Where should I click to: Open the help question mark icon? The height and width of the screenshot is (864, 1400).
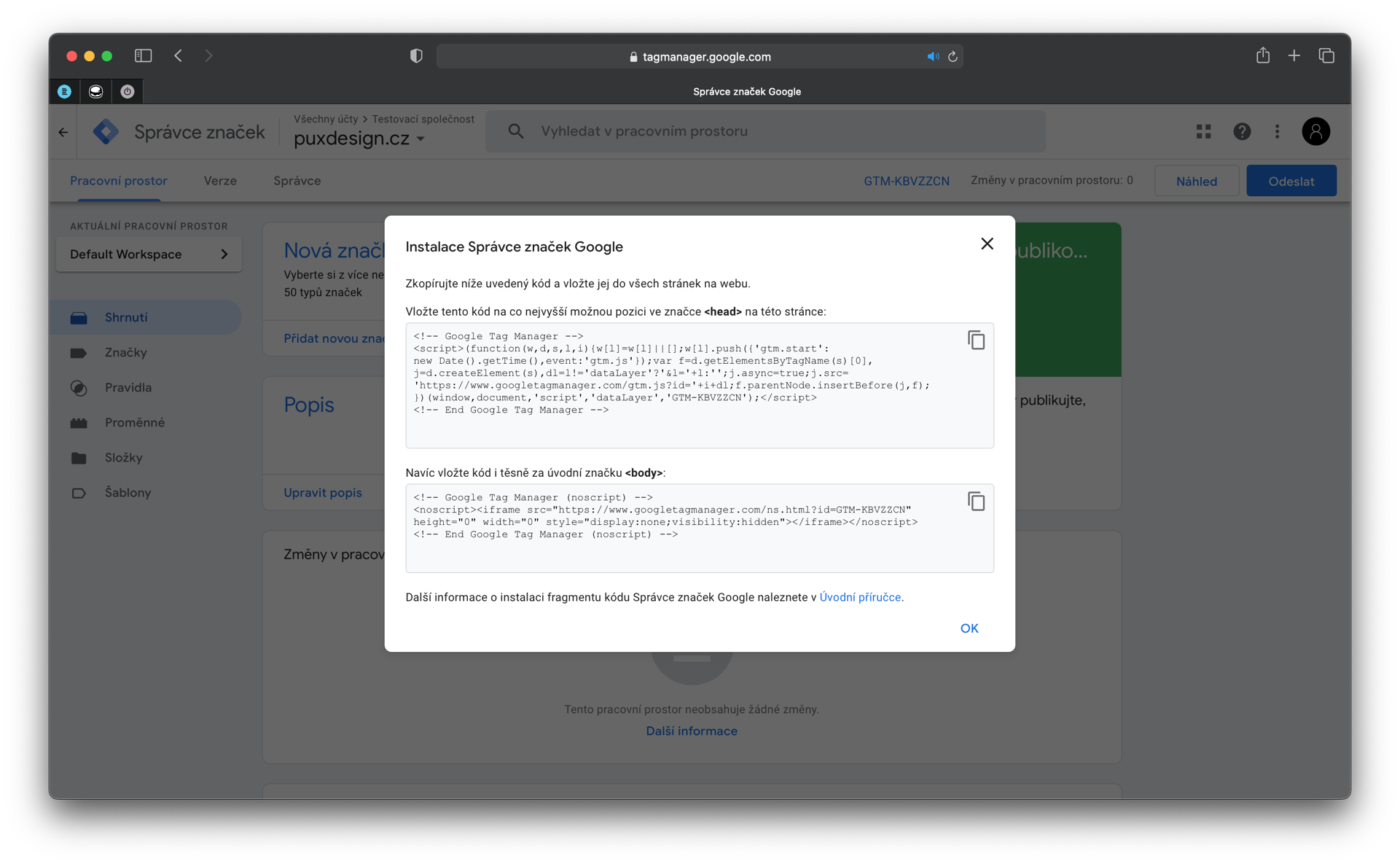pos(1242,131)
